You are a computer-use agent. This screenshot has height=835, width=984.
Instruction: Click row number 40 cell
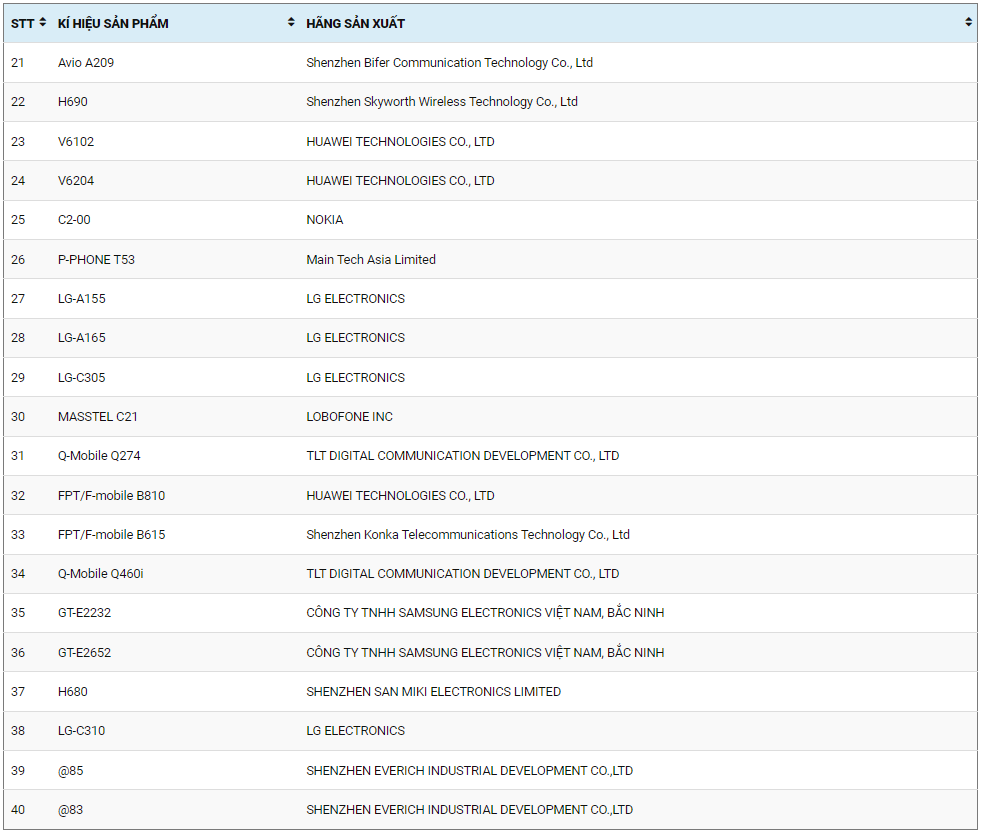(x=18, y=810)
